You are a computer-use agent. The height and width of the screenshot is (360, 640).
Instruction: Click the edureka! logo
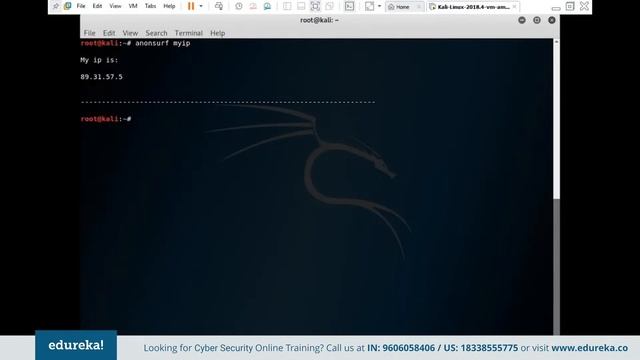(76, 345)
